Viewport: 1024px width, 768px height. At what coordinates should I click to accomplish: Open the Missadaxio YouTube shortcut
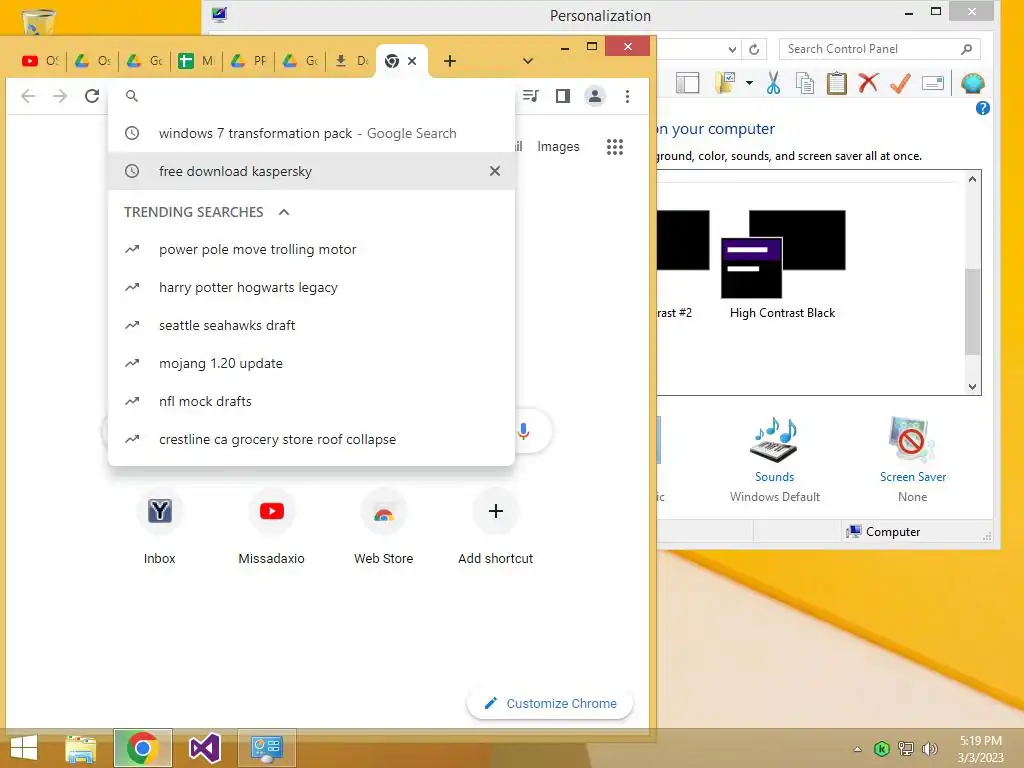tap(272, 527)
